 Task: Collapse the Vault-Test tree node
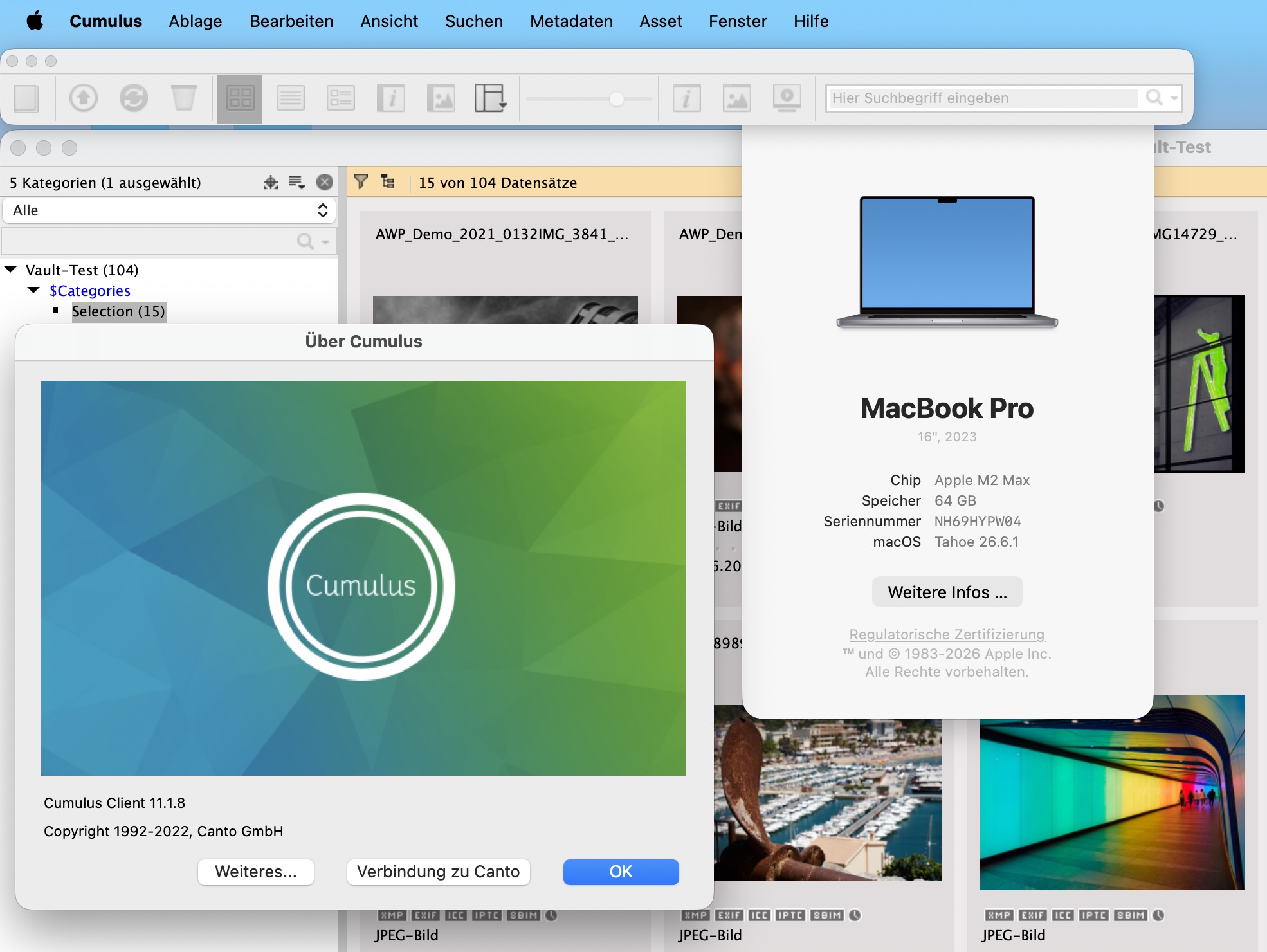(x=11, y=270)
